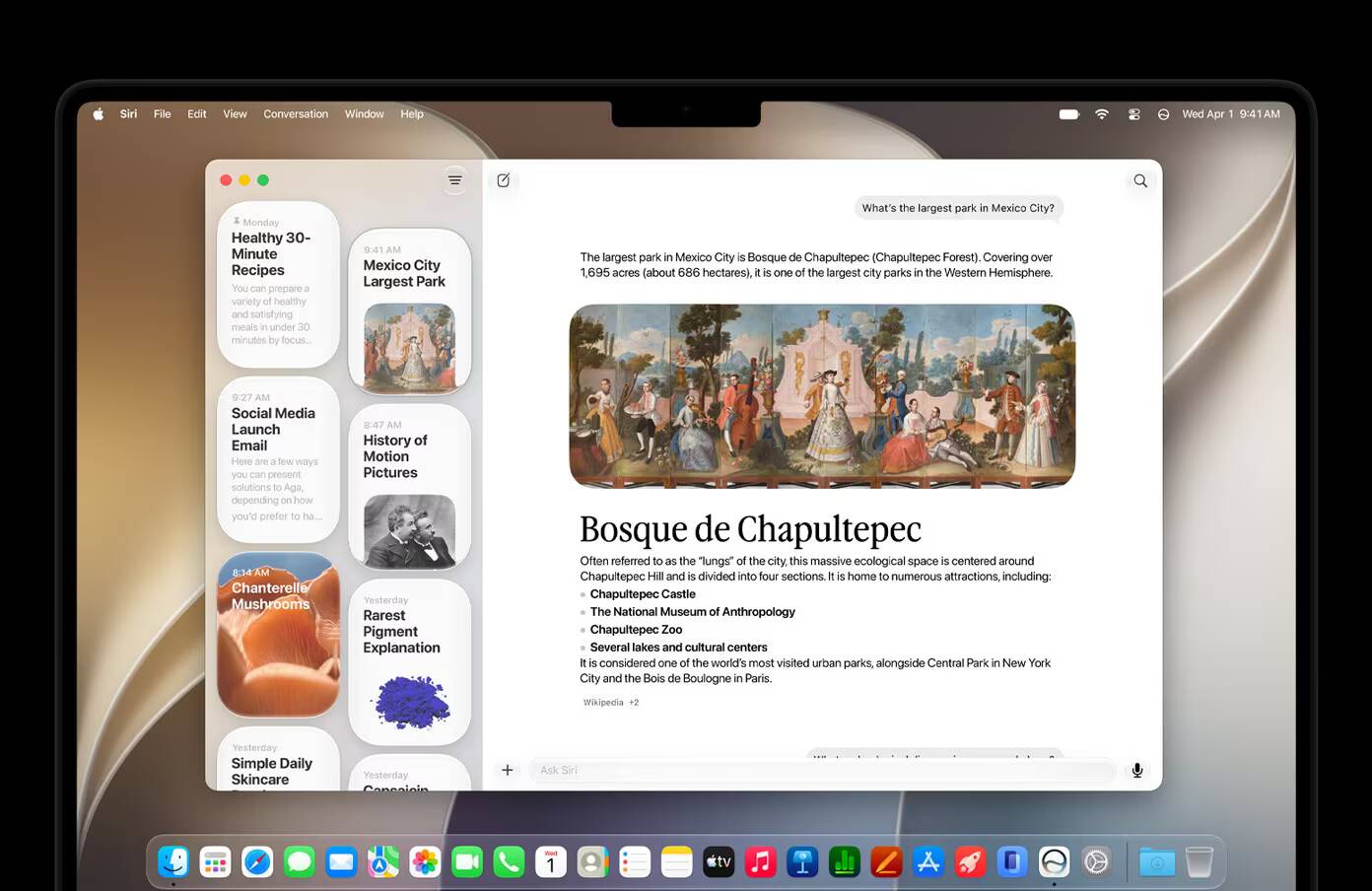Open the Apple menu
The height and width of the screenshot is (891, 1372).
[99, 114]
